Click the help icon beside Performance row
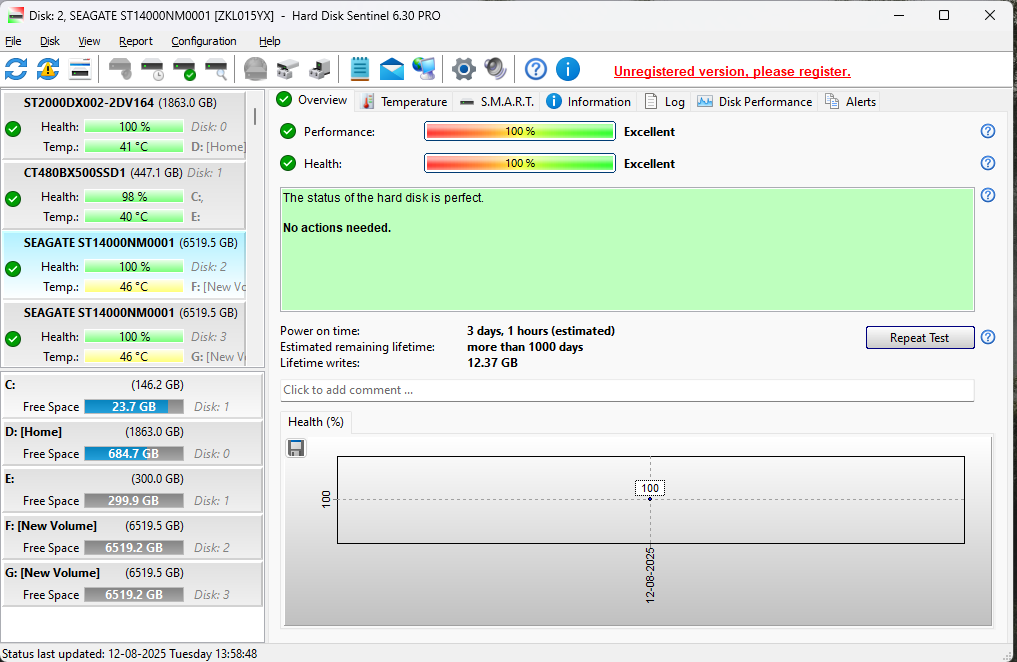 (988, 131)
